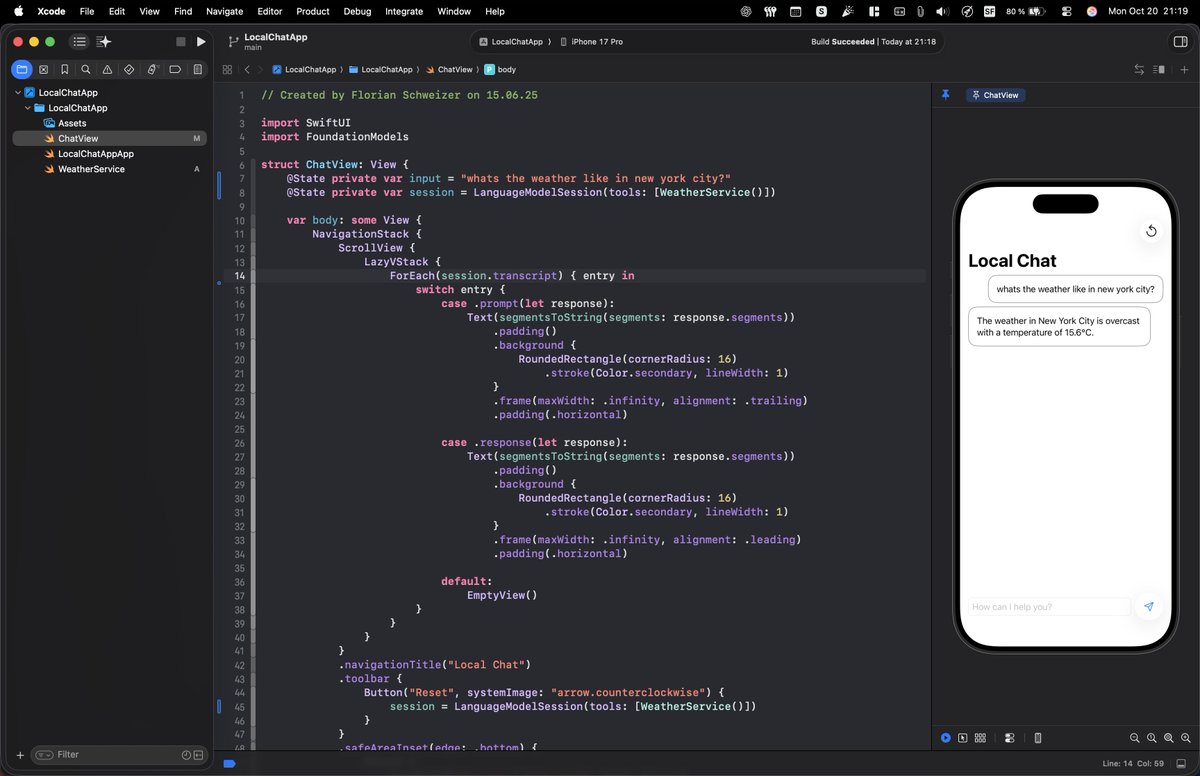
Task: Toggle the preview pin icon
Action: coord(945,95)
